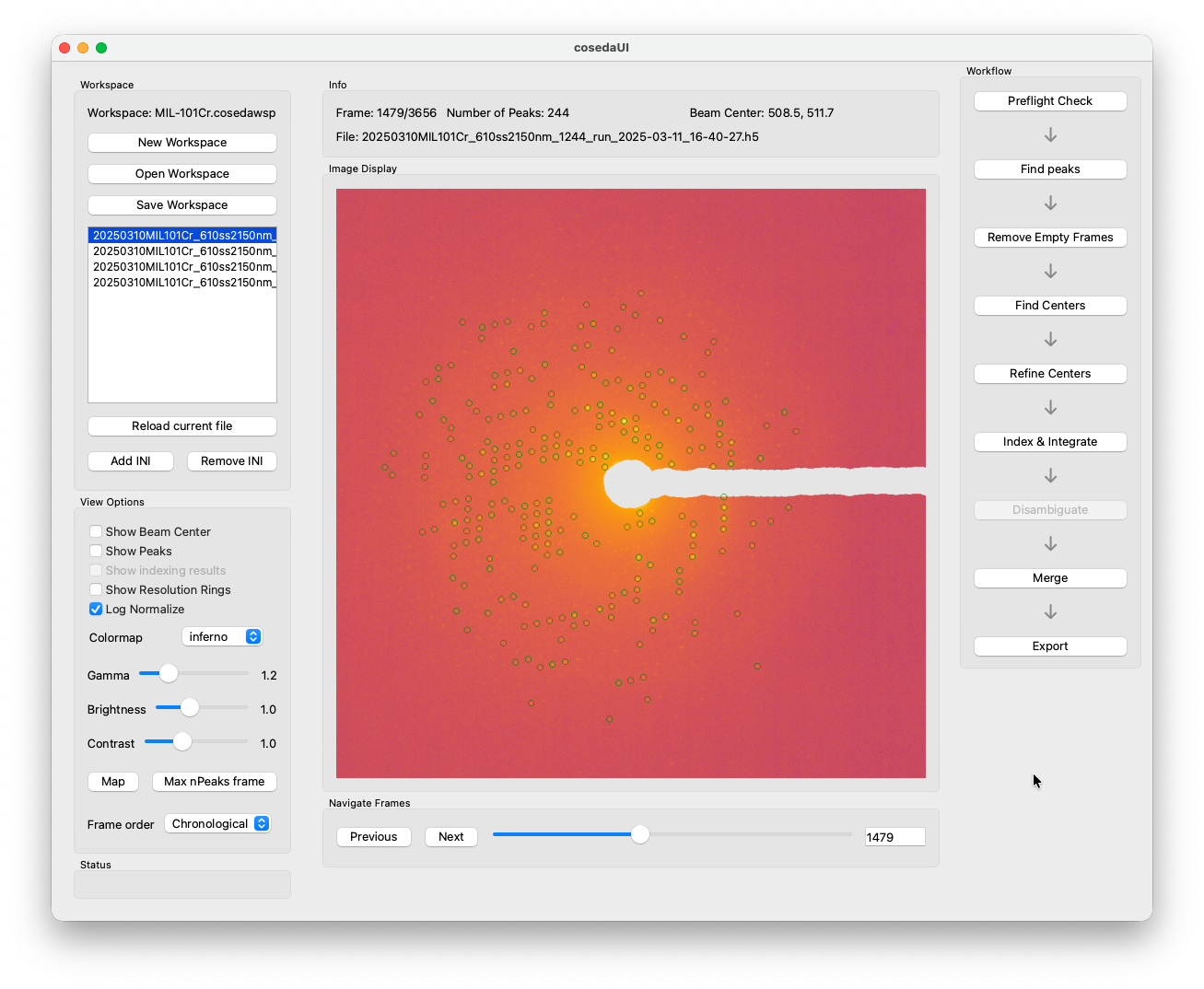Viewport: 1204px width, 989px height.
Task: Click the Export button
Action: [x=1050, y=646]
